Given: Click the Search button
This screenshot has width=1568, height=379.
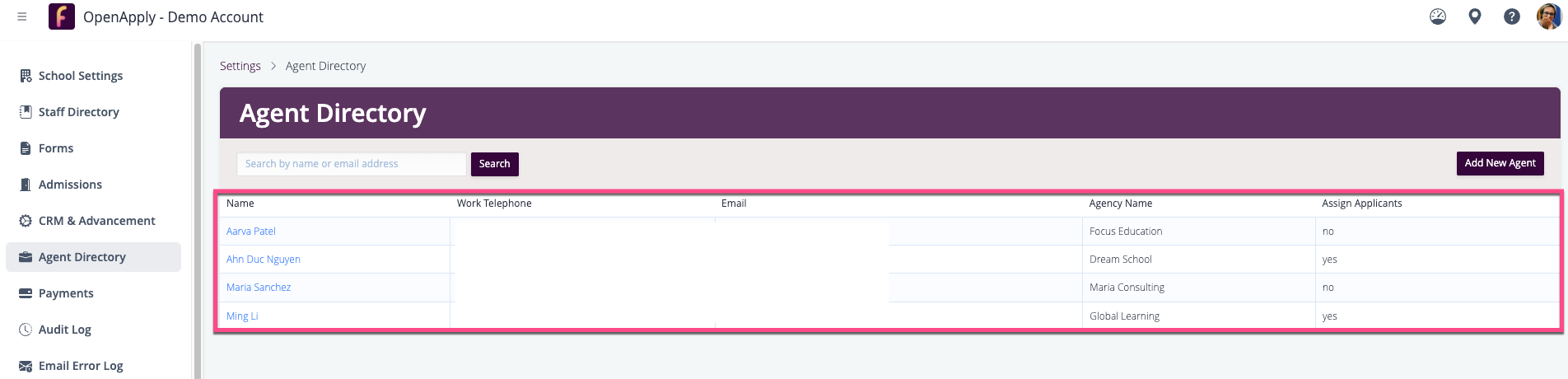Looking at the screenshot, I should [x=495, y=164].
